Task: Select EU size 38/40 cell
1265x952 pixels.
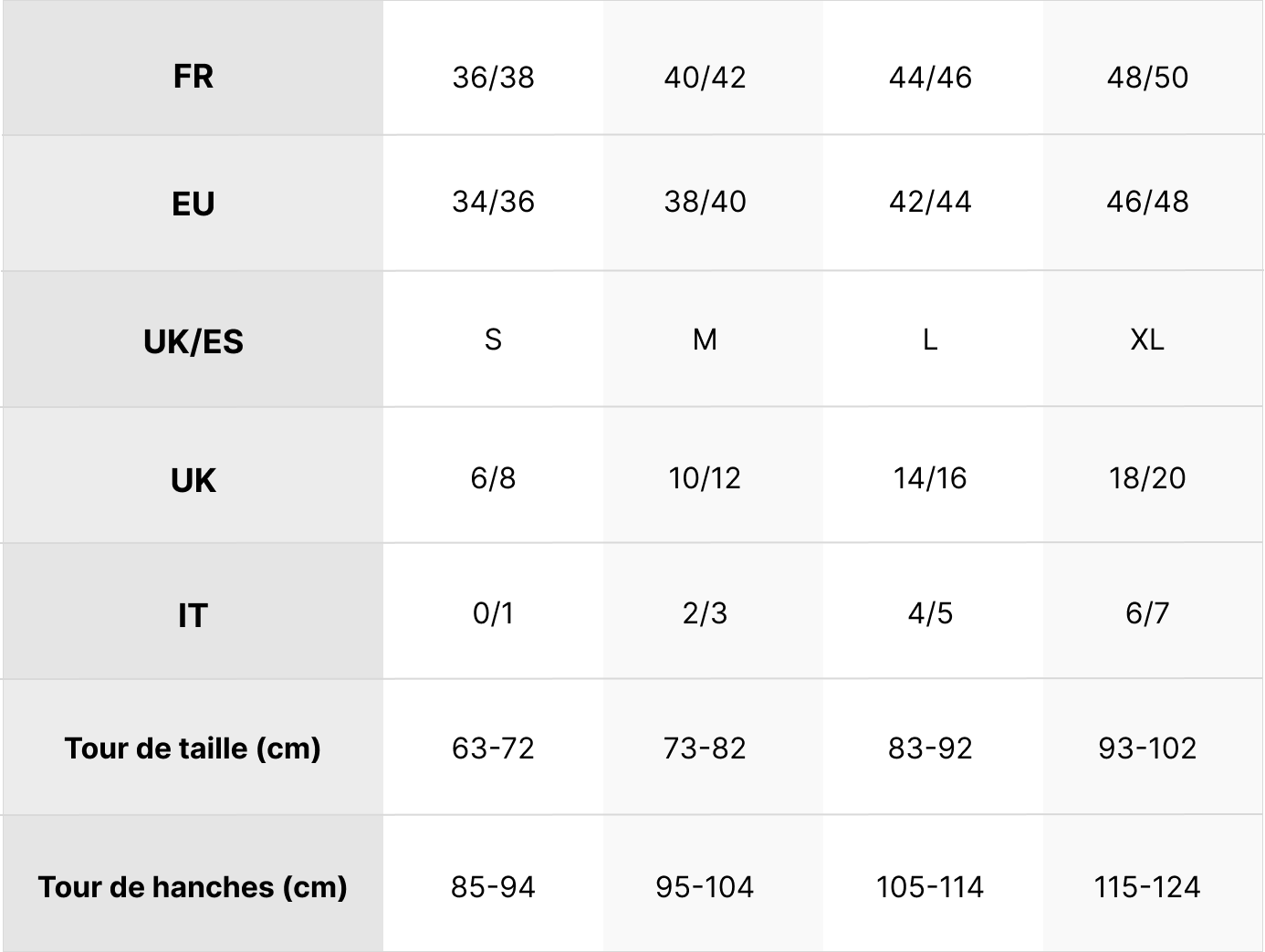Action: coord(705,202)
